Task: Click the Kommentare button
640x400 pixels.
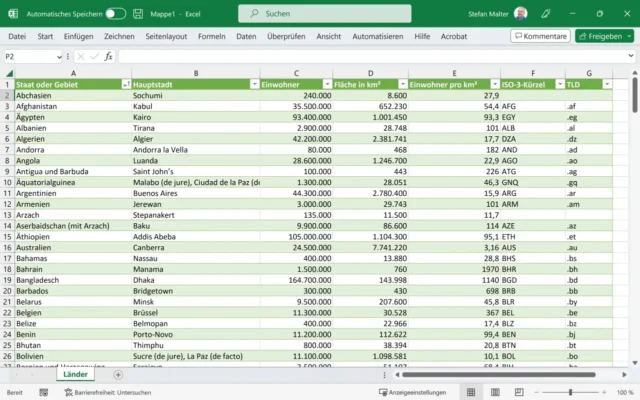Action: click(x=540, y=36)
